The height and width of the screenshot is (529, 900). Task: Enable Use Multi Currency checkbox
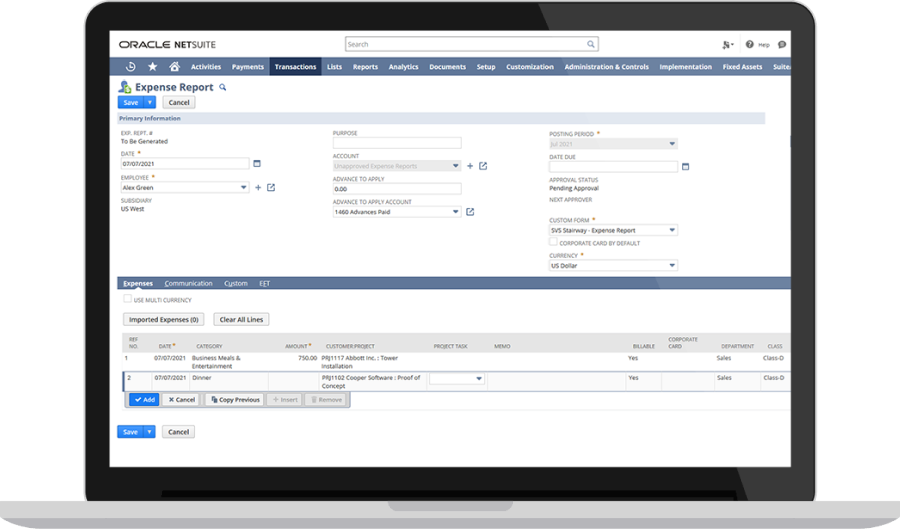click(x=127, y=299)
